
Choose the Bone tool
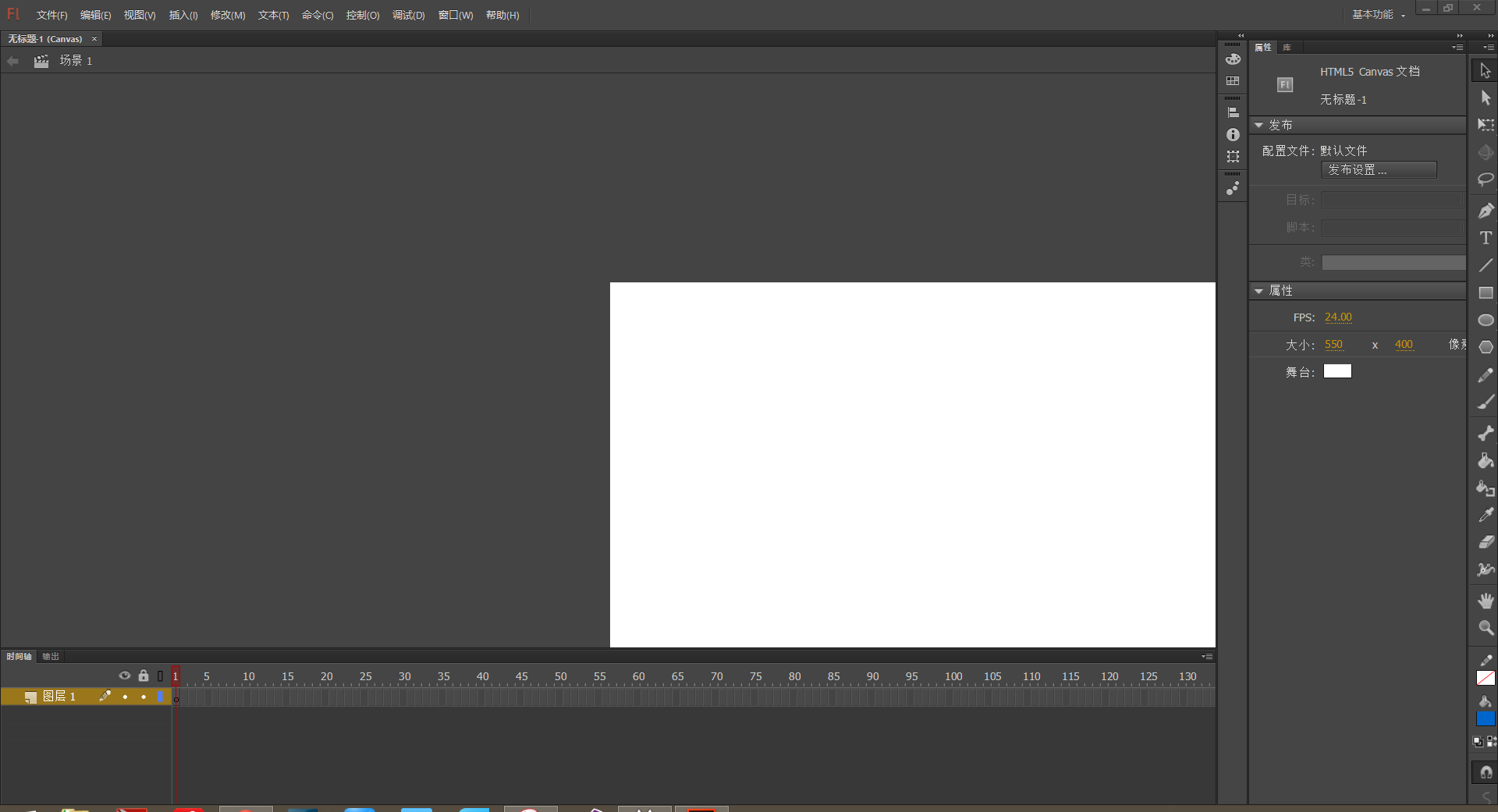coord(1486,433)
